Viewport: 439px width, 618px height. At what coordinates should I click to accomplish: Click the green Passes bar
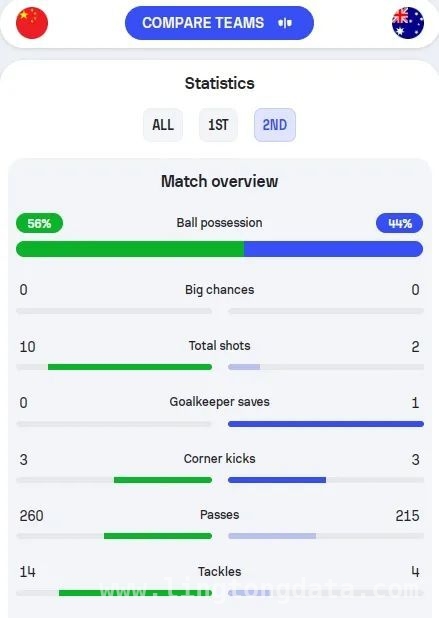click(158, 536)
